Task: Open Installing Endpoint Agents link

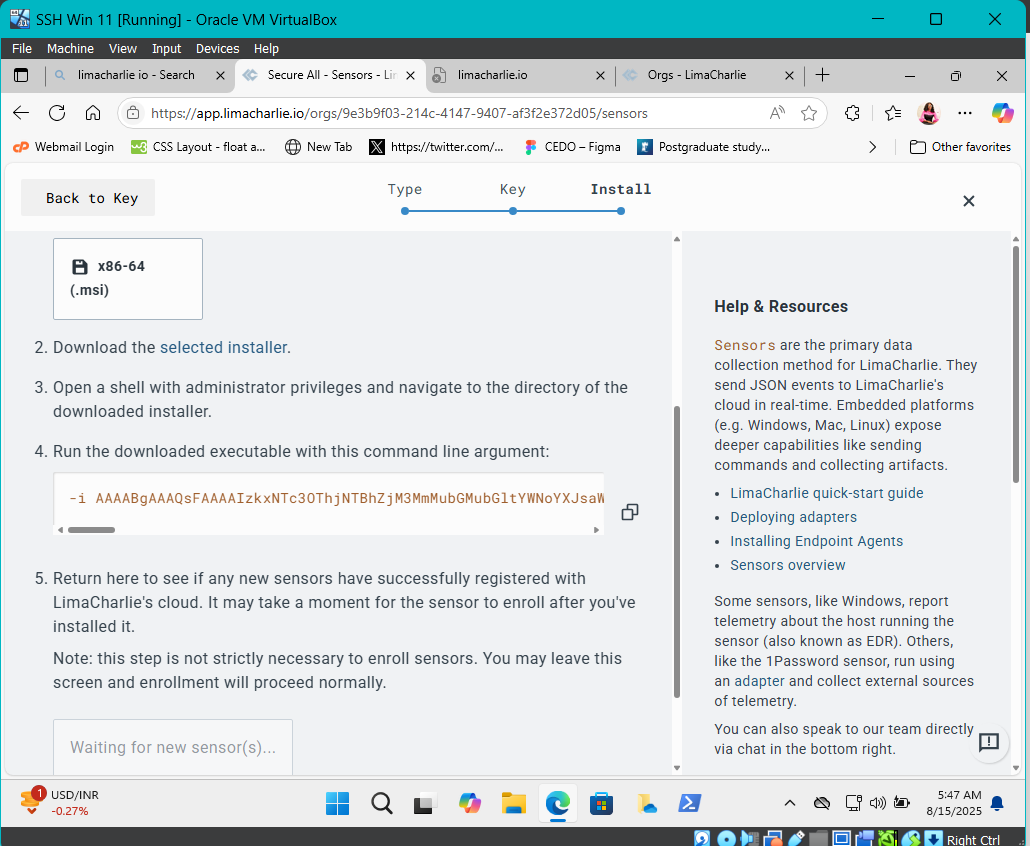Action: tap(817, 541)
